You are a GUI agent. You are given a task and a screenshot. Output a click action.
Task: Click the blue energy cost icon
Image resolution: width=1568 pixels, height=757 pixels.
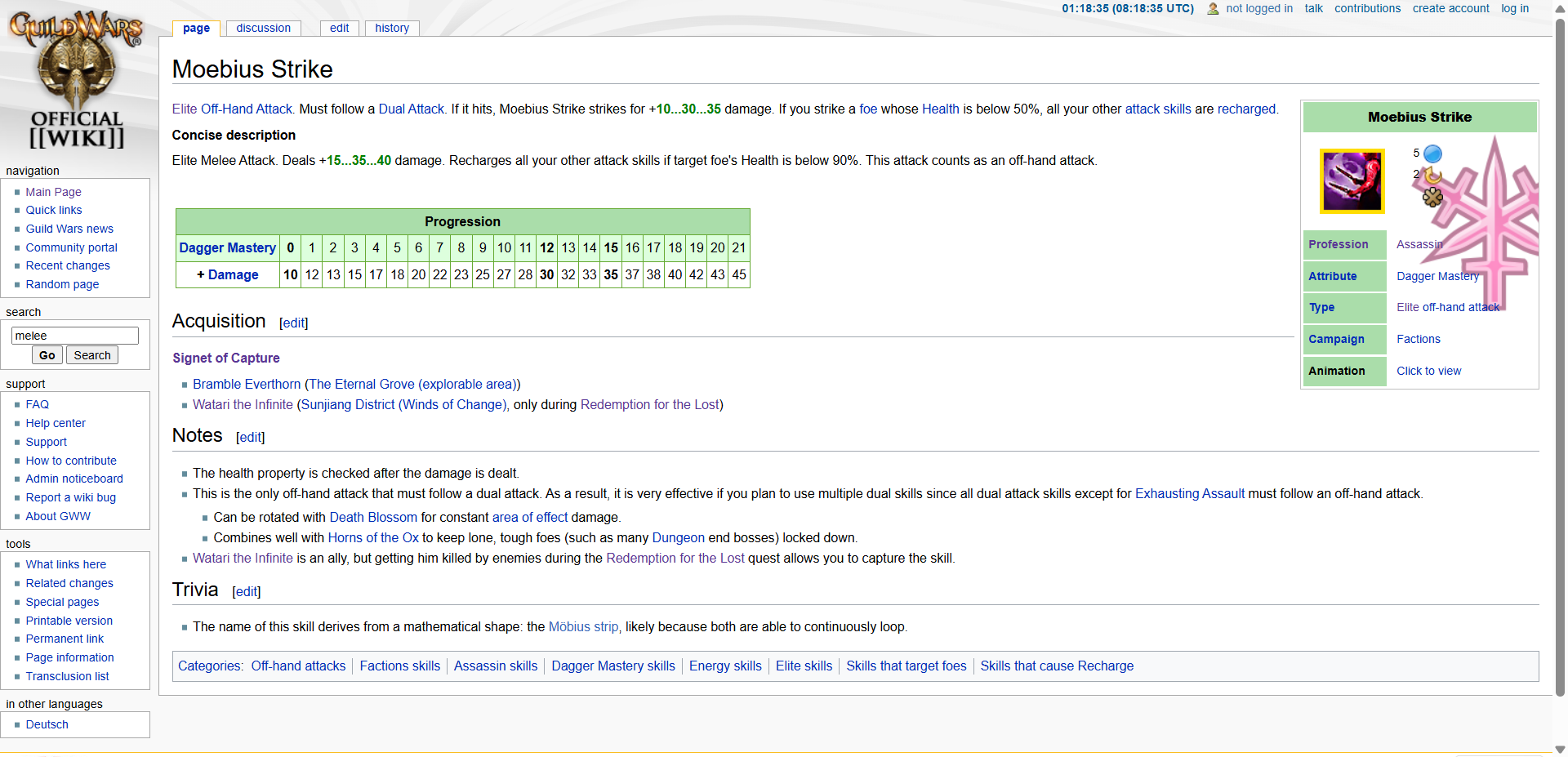pos(1432,154)
